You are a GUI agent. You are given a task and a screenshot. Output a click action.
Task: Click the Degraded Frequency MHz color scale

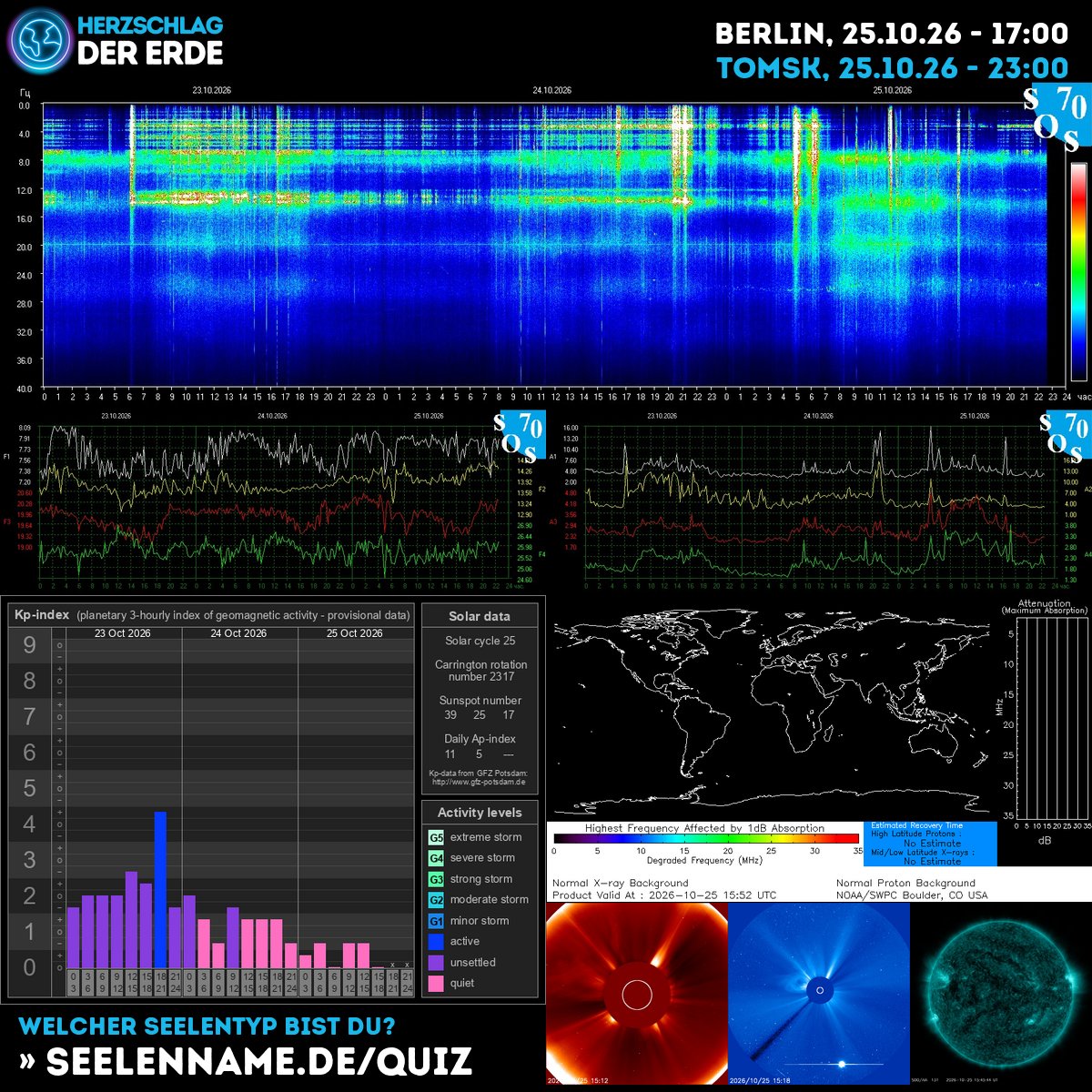click(705, 839)
